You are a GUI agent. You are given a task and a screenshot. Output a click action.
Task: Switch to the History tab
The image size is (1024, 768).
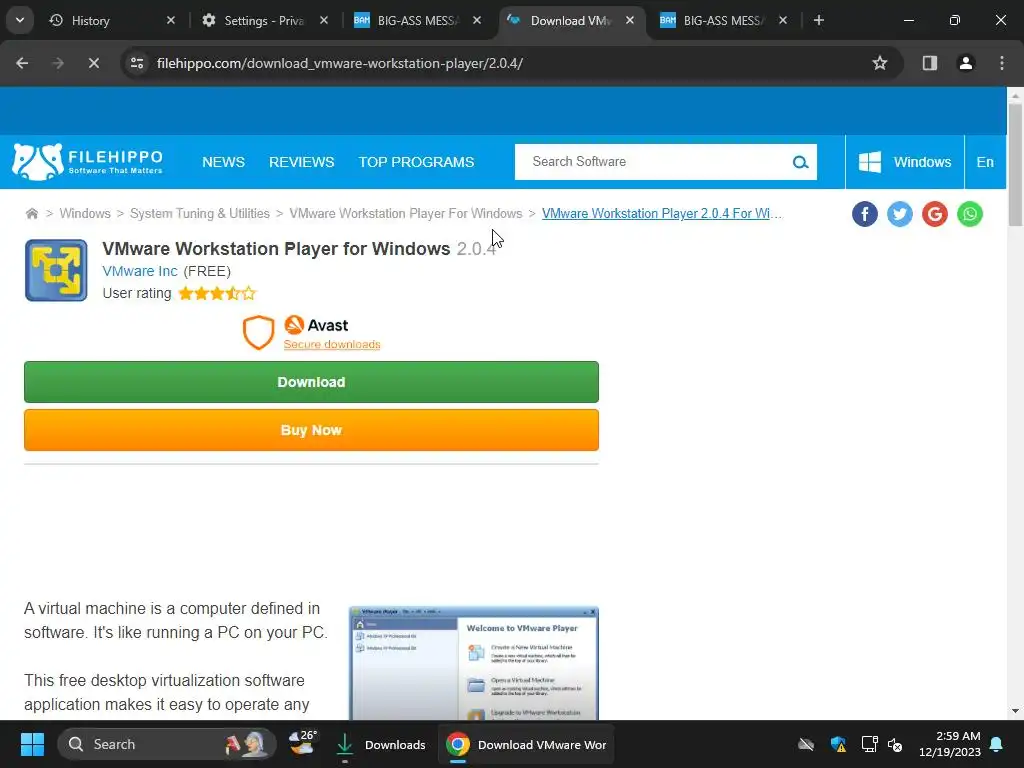point(111,21)
